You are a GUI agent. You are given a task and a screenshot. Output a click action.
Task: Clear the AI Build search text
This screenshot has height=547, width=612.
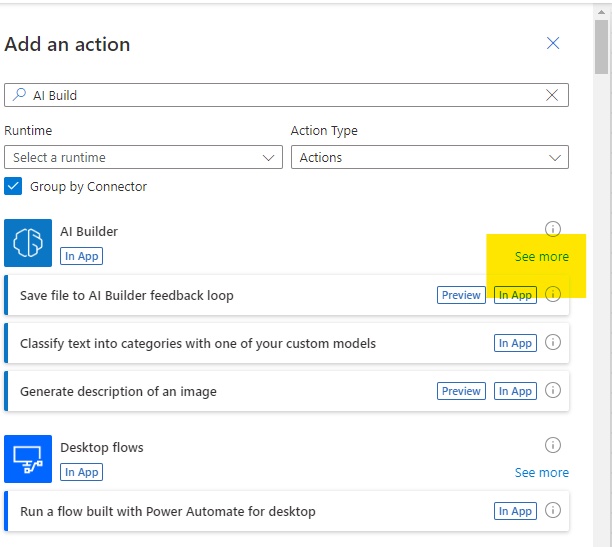tap(552, 95)
